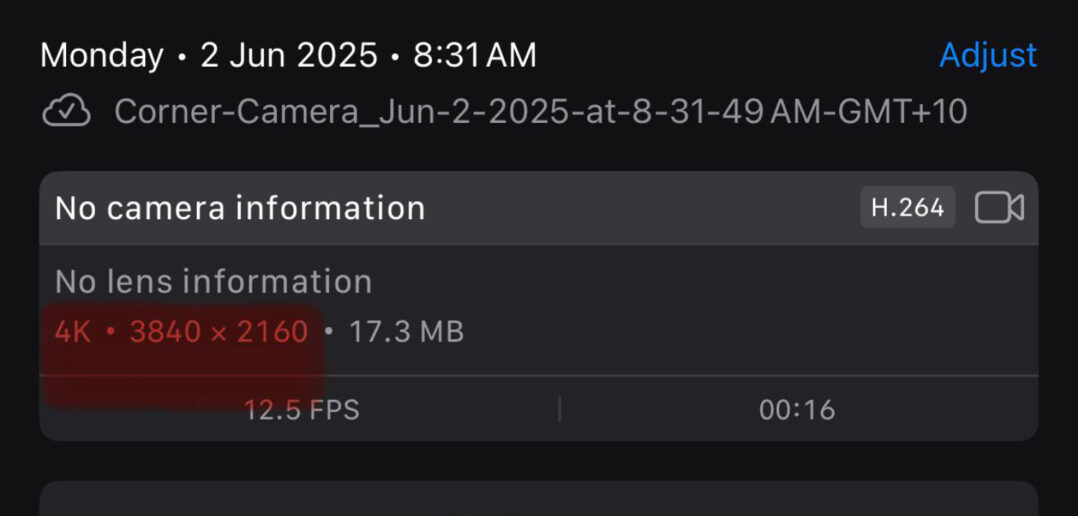Select the 2 Jun 2025 date
This screenshot has width=1078, height=516.
point(289,55)
